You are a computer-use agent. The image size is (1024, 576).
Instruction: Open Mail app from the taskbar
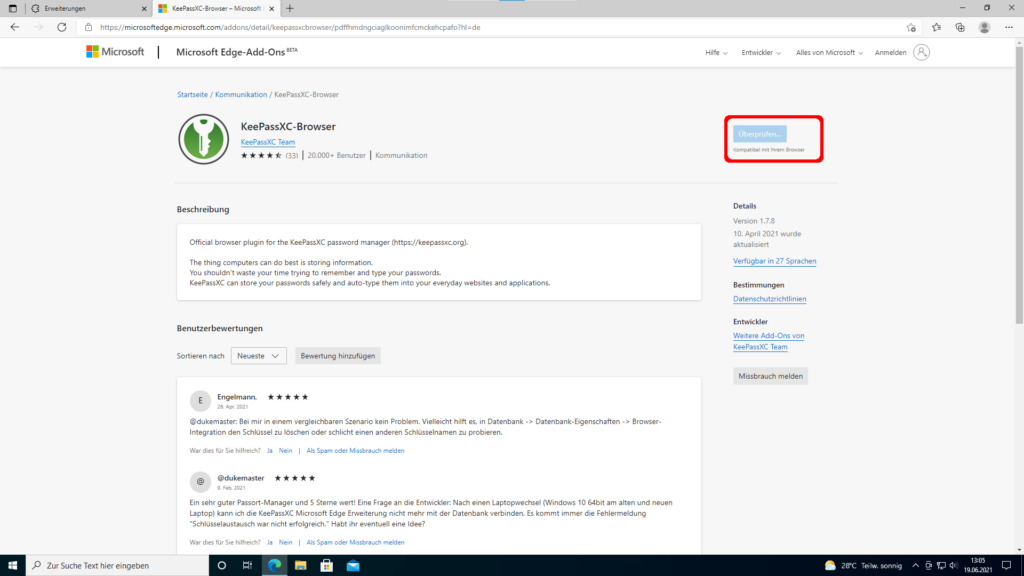point(353,566)
